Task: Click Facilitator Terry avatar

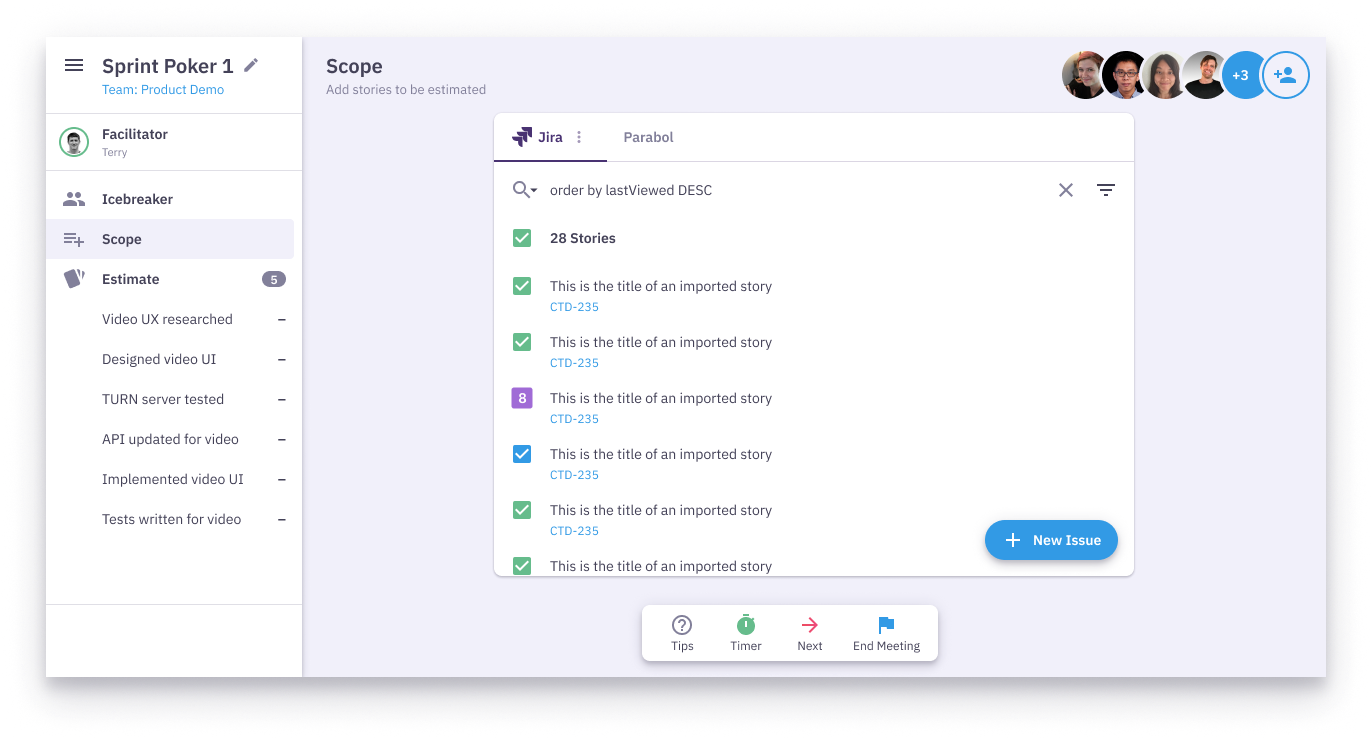Action: (x=74, y=142)
